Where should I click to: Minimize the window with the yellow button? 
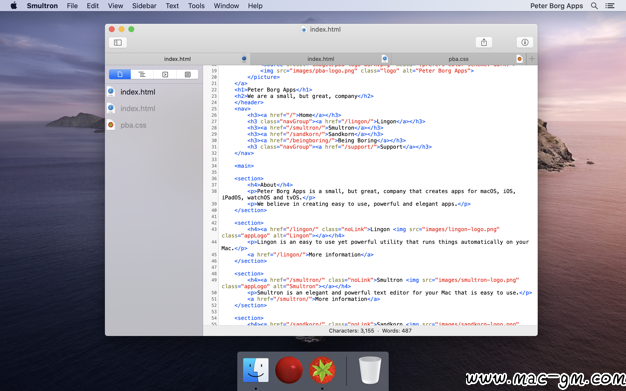click(121, 29)
